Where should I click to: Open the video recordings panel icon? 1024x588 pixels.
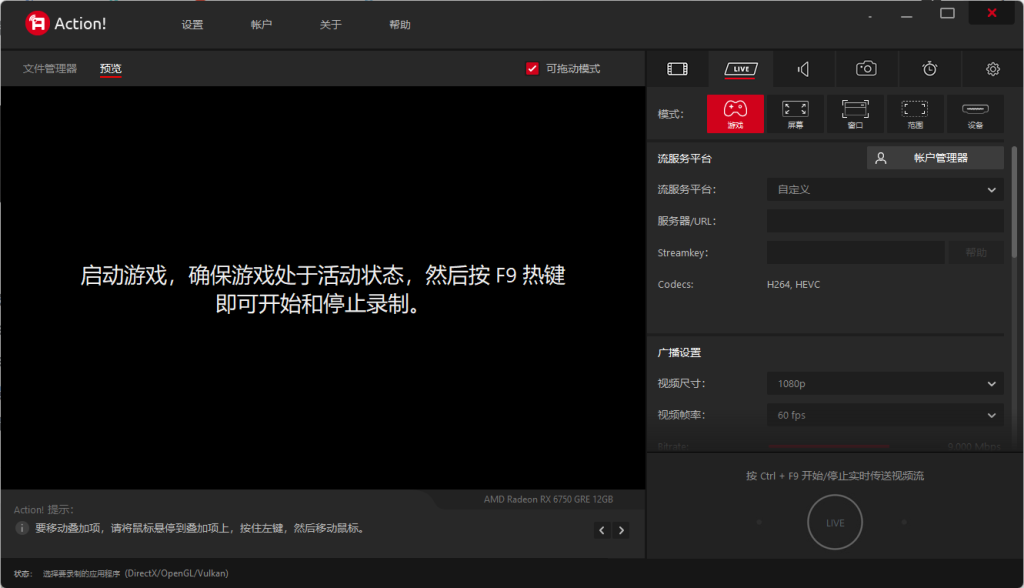pos(677,68)
